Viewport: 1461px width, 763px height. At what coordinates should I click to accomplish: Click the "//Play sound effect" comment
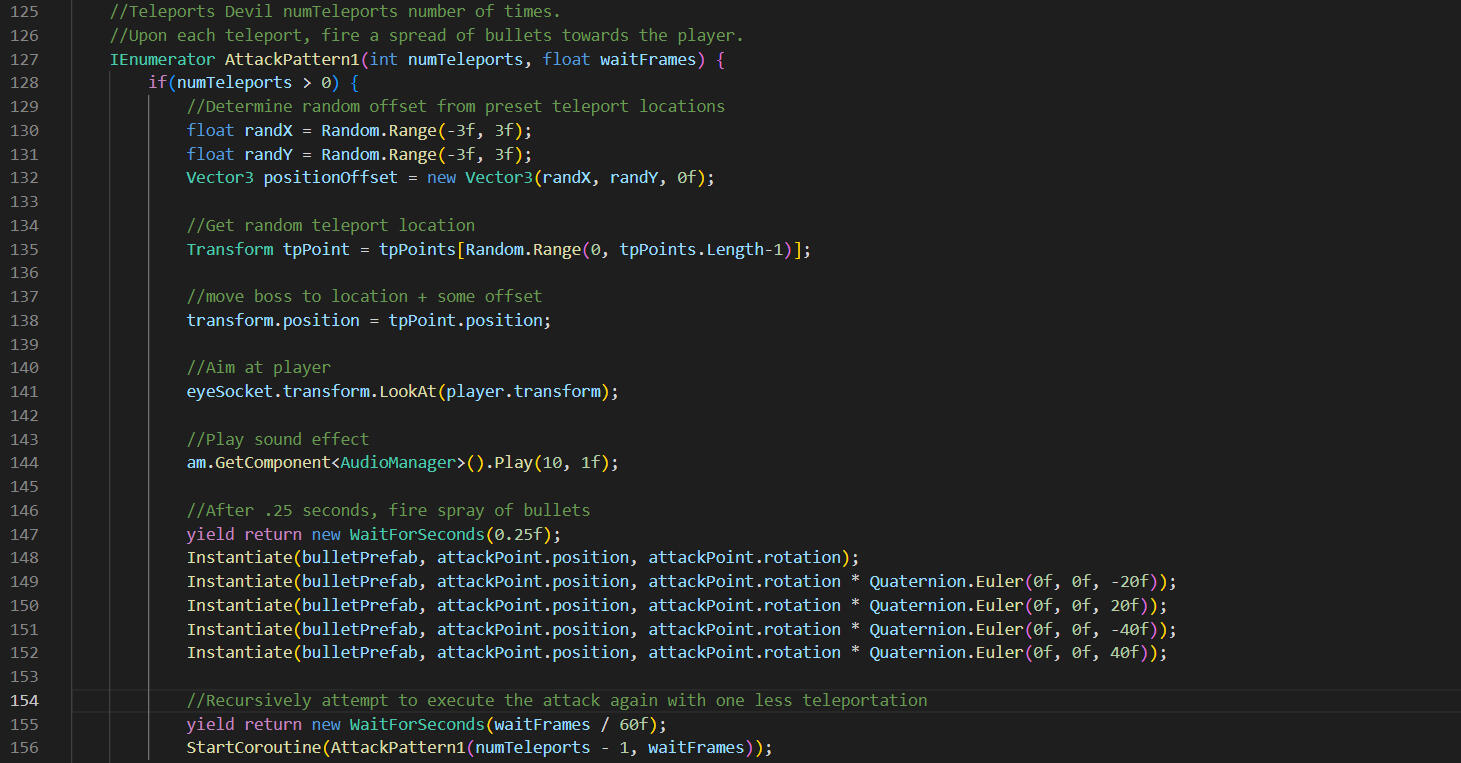tap(277, 439)
